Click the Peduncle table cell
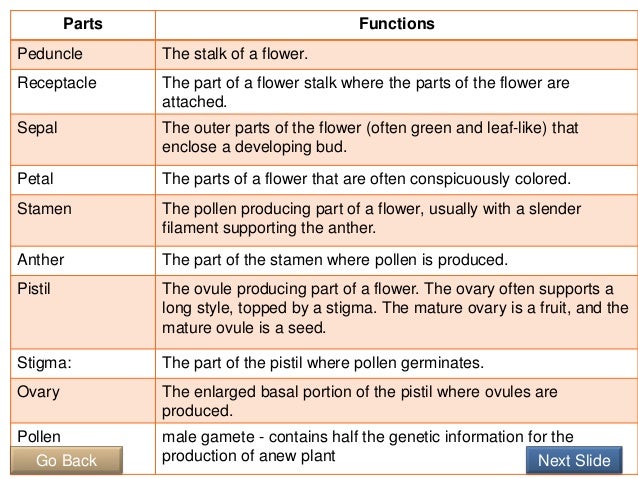The width and height of the screenshot is (638, 479). tap(83, 54)
